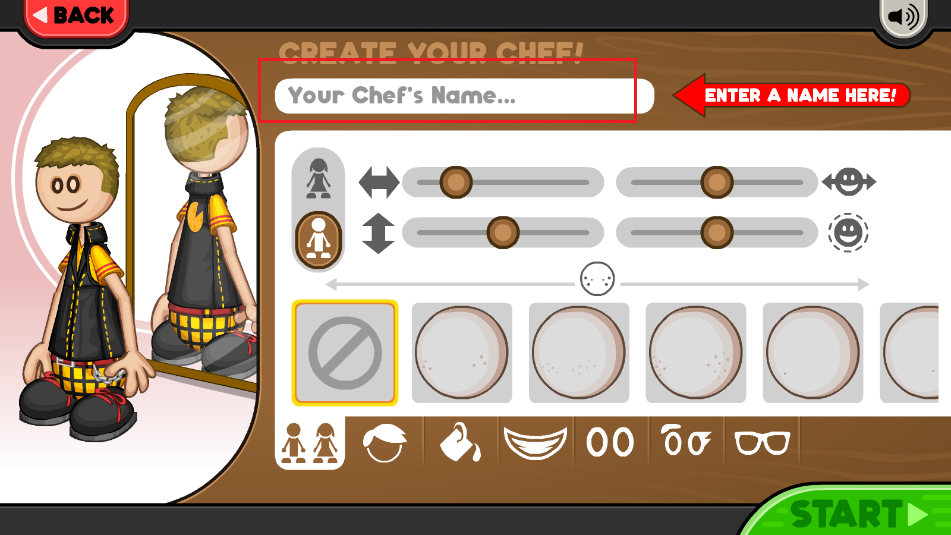This screenshot has height=535, width=951.
Task: Go back with the BACK button
Action: [x=76, y=16]
